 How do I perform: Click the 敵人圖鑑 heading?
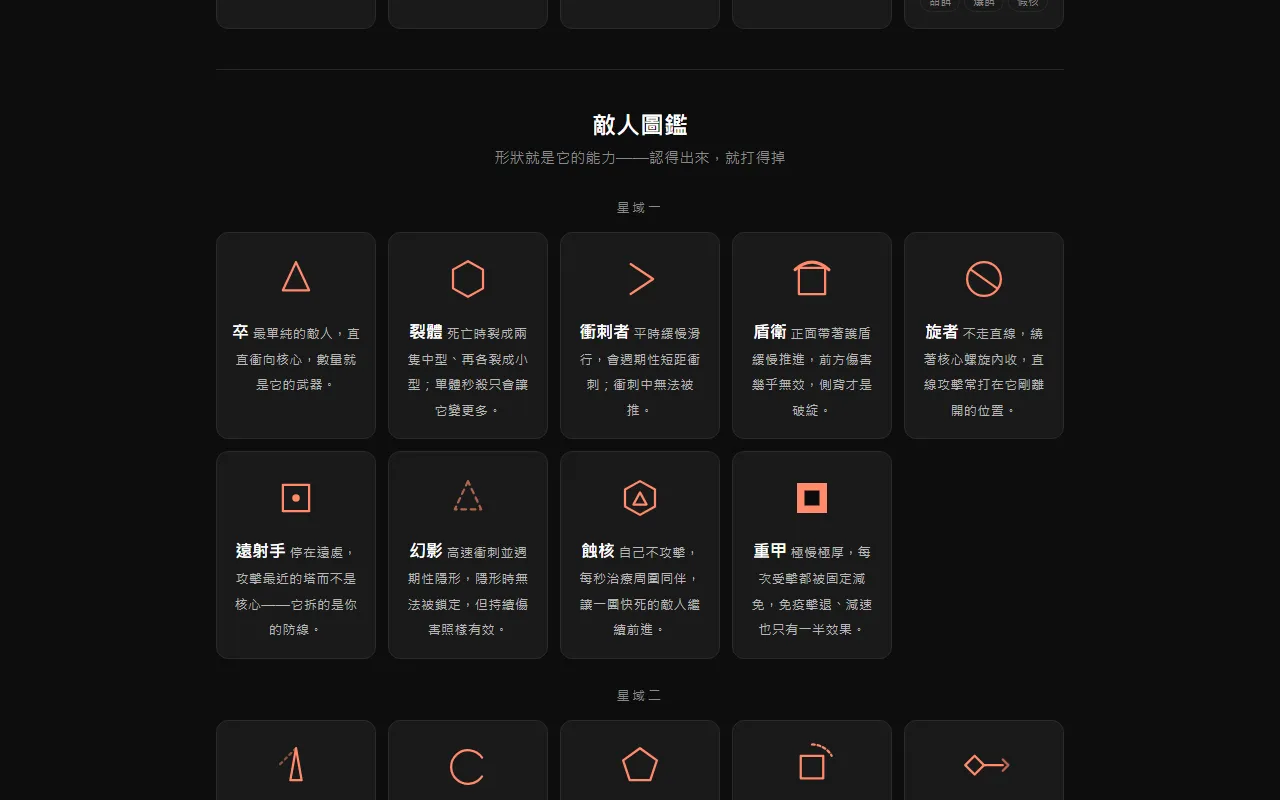pyautogui.click(x=640, y=125)
